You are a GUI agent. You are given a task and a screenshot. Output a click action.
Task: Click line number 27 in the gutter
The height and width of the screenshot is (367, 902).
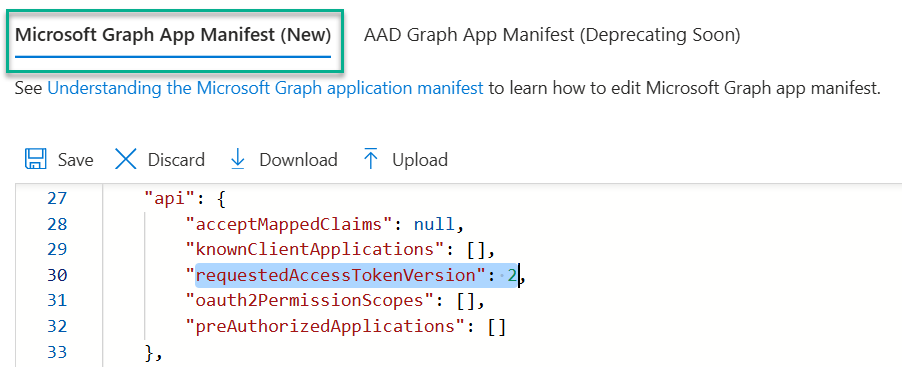tap(57, 198)
